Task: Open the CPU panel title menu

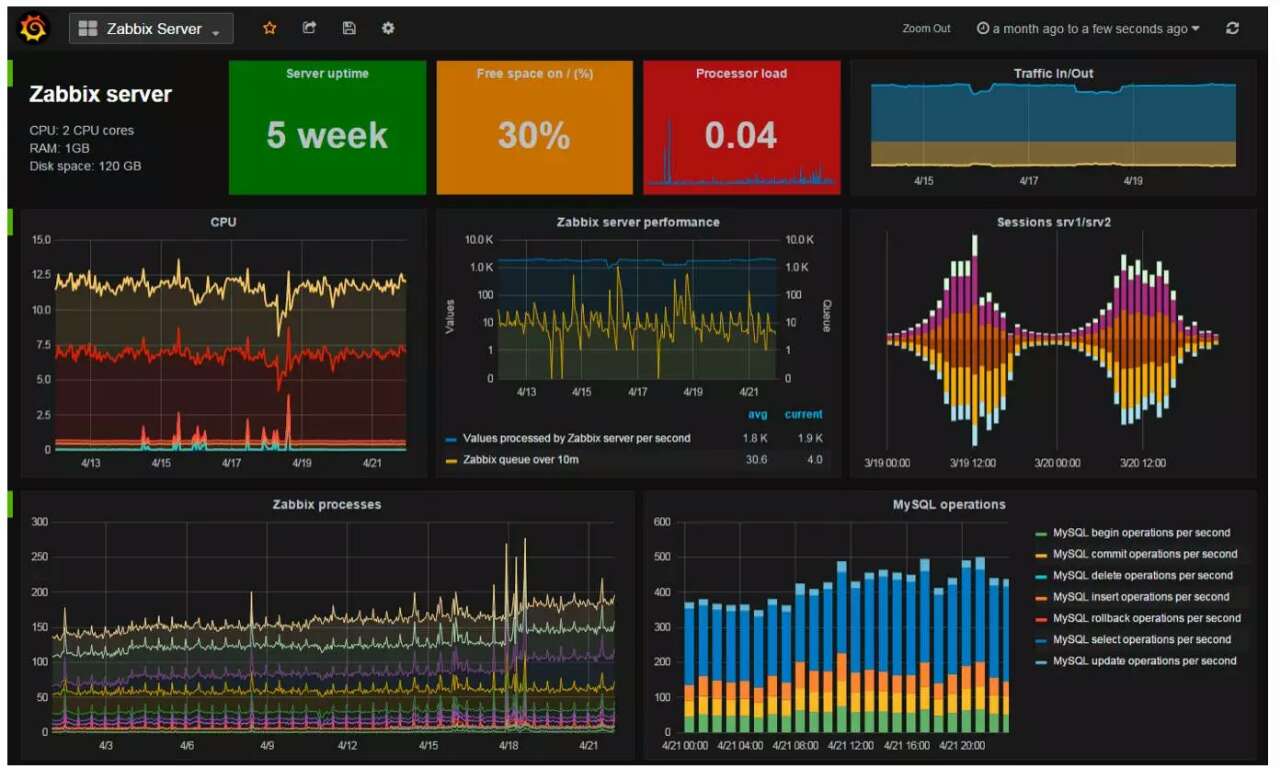Action: (223, 222)
